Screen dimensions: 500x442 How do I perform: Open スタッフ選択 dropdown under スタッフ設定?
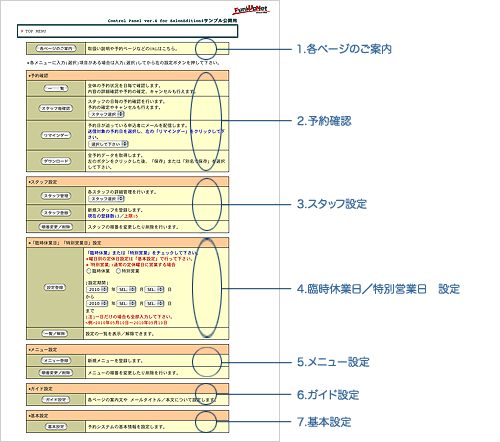click(106, 199)
